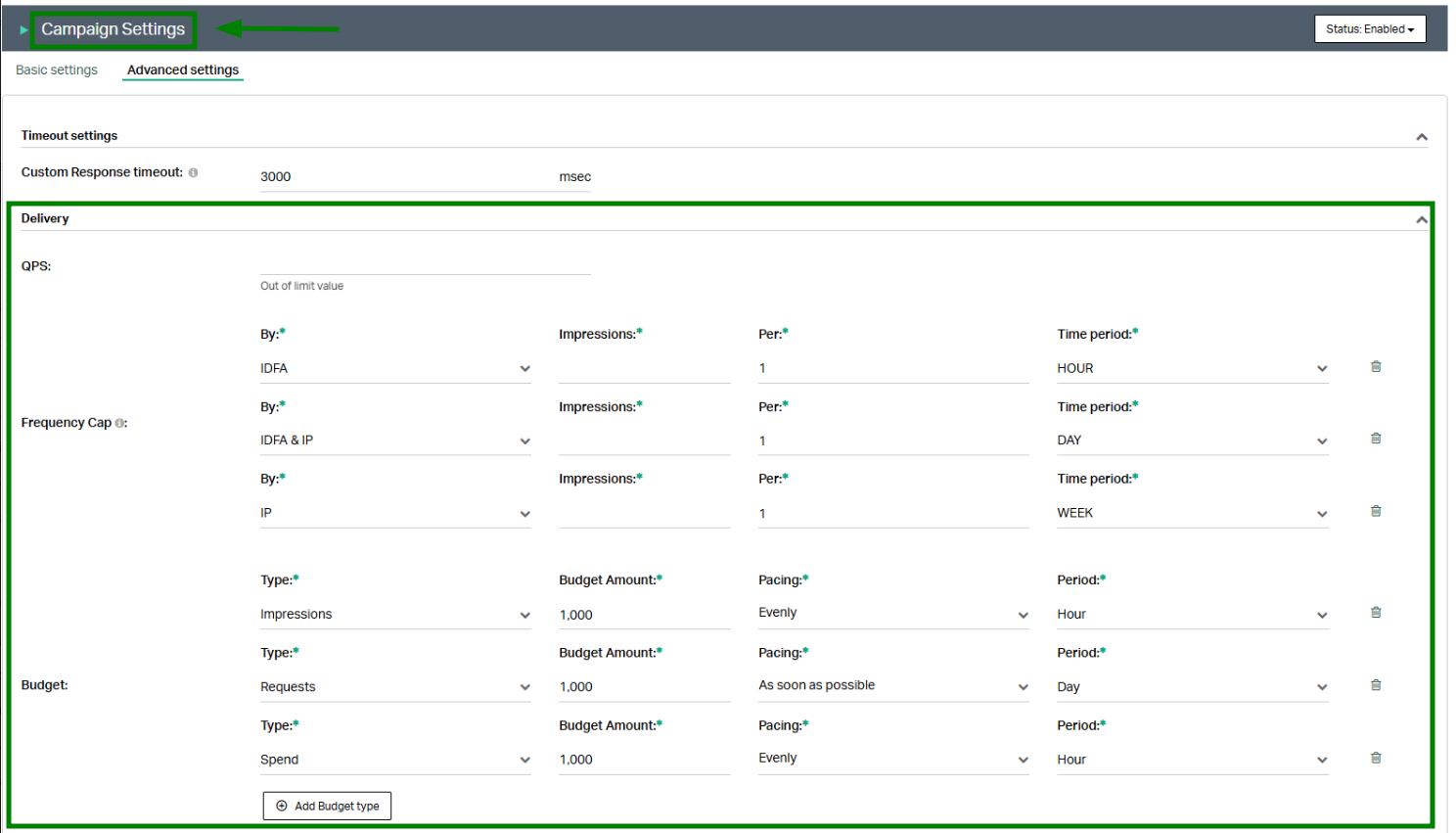This screenshot has height=833, width=1456.
Task: Delete the IDFA & IP frequency cap row
Action: (1376, 439)
